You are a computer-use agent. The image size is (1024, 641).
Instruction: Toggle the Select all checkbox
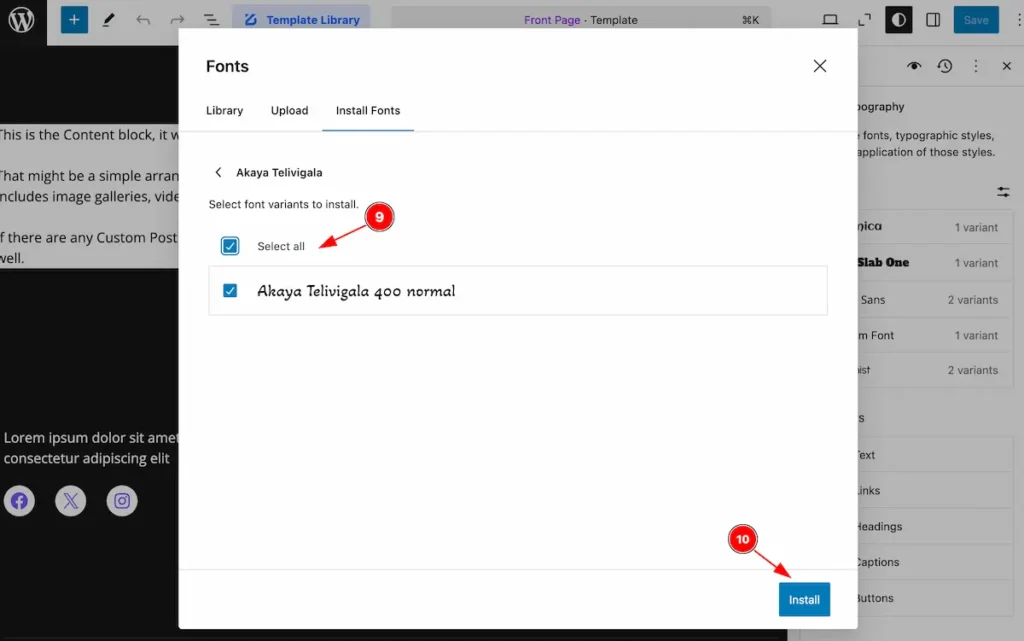(230, 246)
